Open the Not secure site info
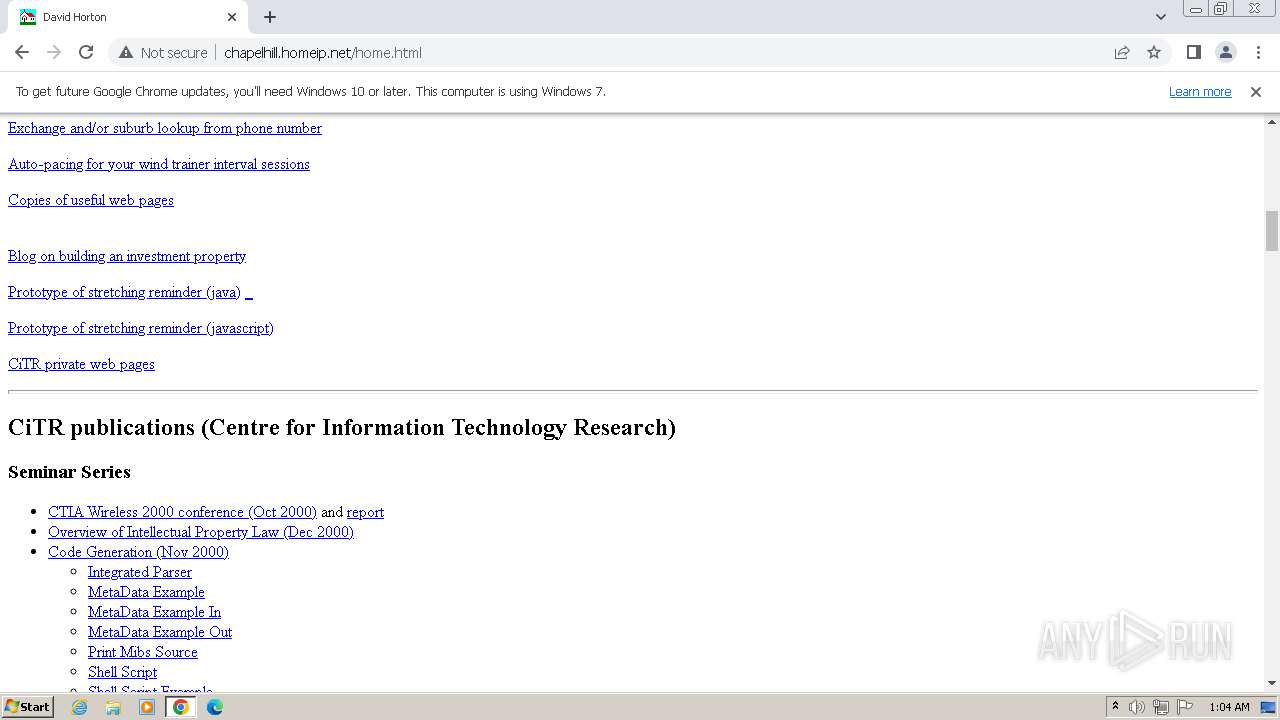Image resolution: width=1280 pixels, height=720 pixels. 163,53
